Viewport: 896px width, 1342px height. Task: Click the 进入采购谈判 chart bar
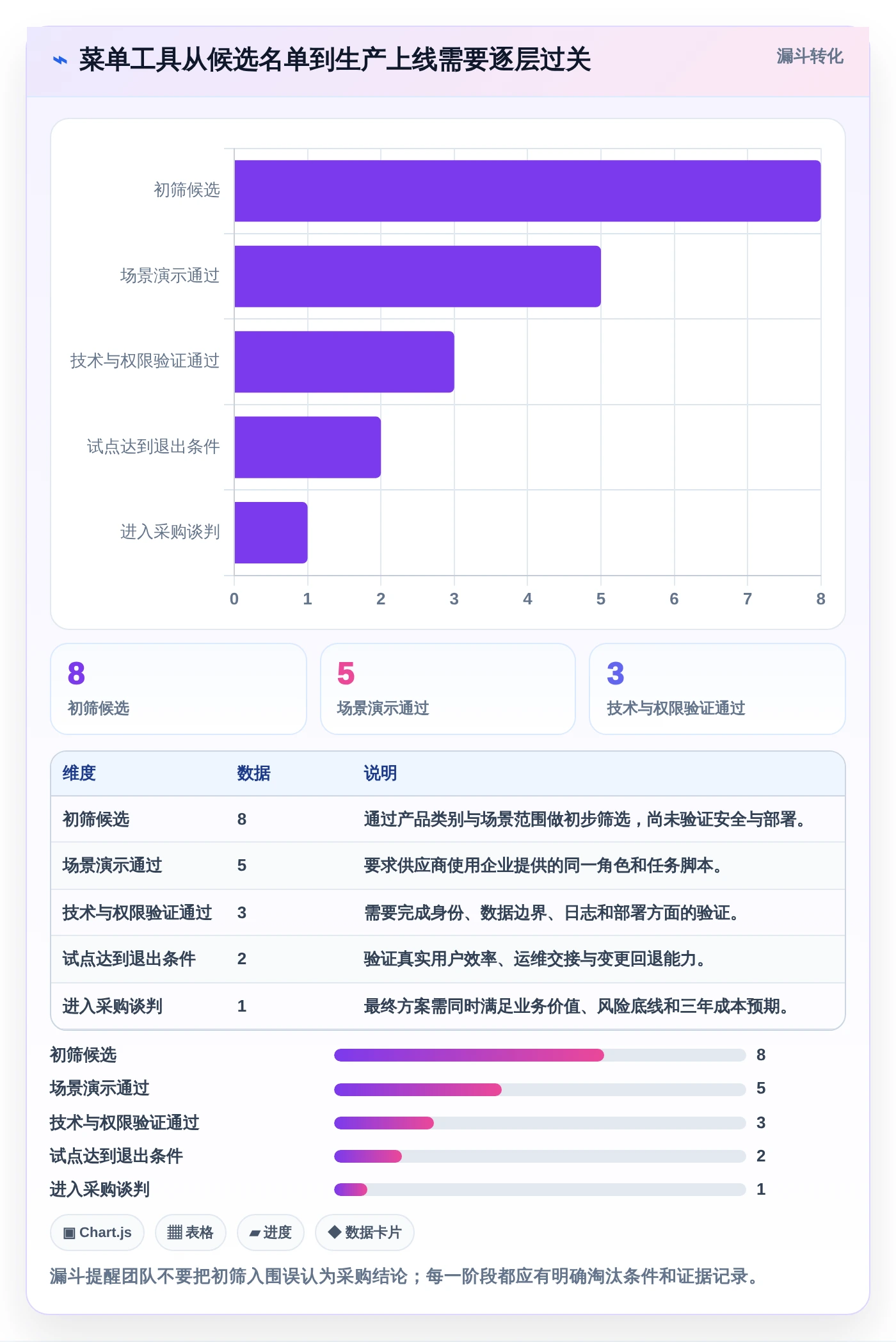tap(271, 533)
